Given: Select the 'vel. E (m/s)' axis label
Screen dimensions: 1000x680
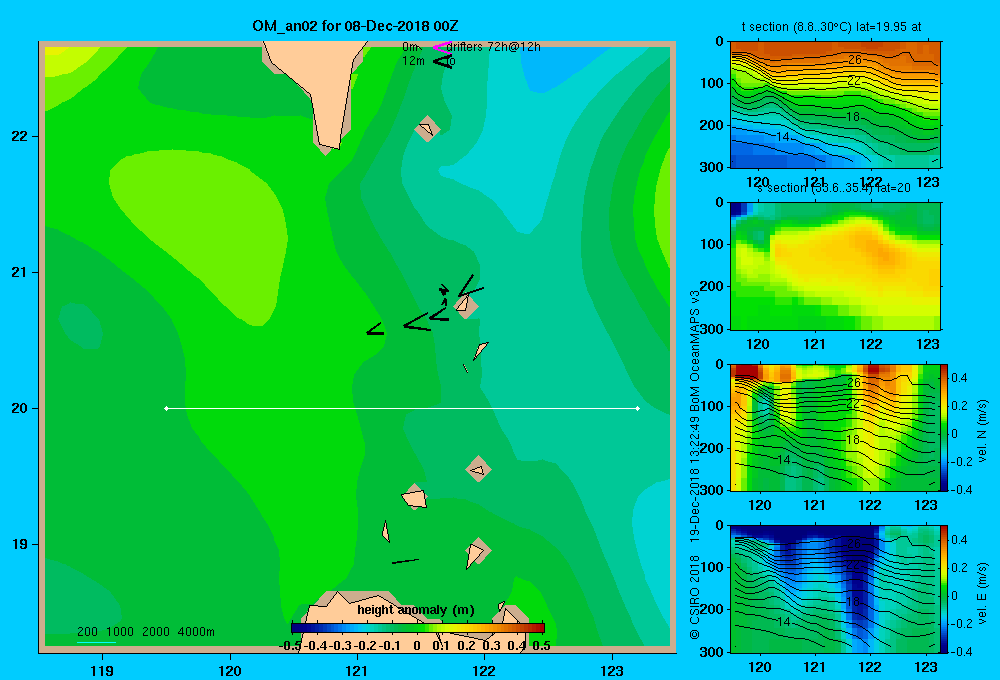Looking at the screenshot, I should pyautogui.click(x=982, y=592).
